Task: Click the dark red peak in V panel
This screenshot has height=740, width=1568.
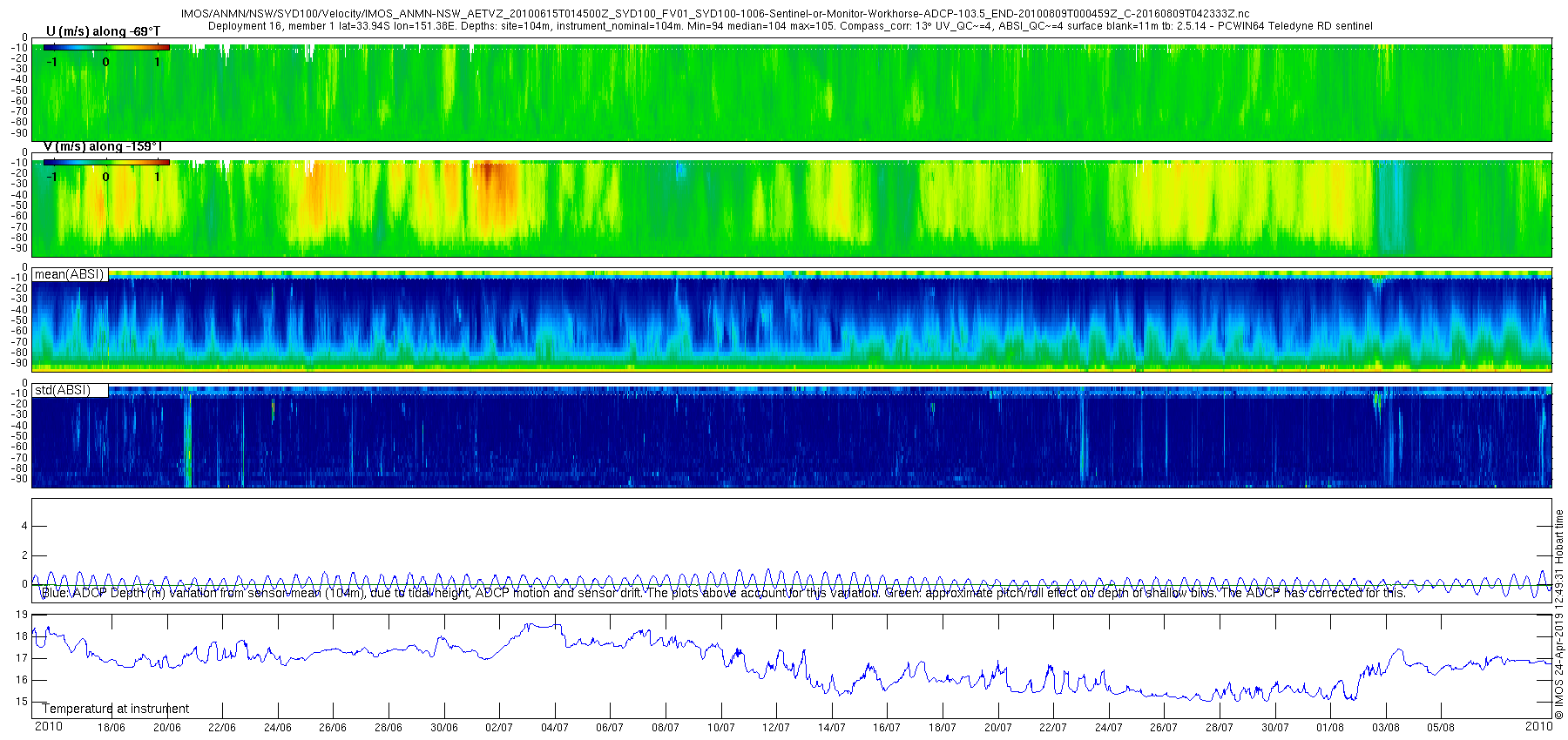Action: point(489,172)
